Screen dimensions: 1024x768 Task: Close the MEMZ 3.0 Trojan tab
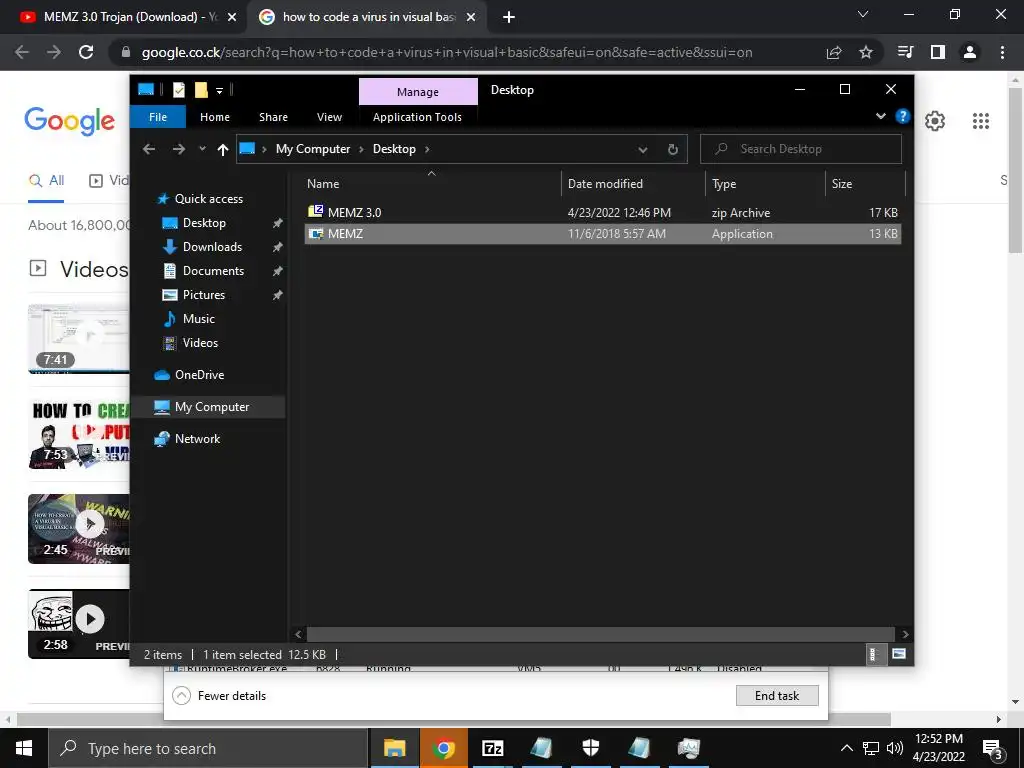(232, 18)
